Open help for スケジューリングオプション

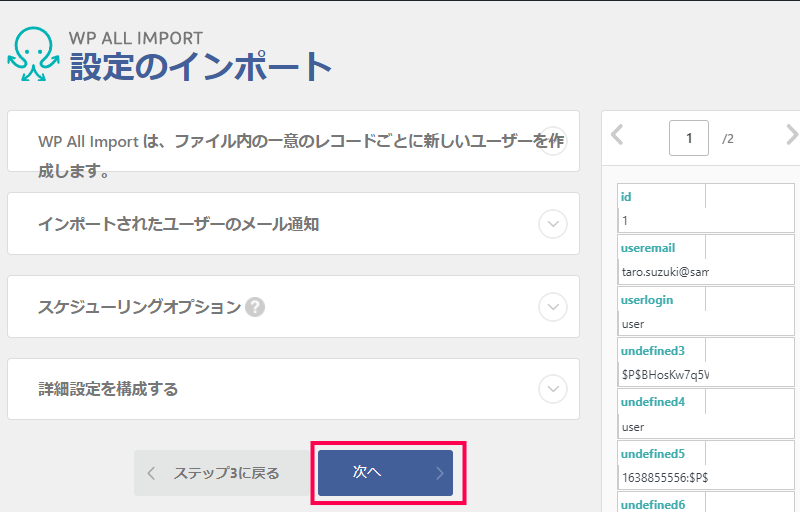[x=255, y=307]
